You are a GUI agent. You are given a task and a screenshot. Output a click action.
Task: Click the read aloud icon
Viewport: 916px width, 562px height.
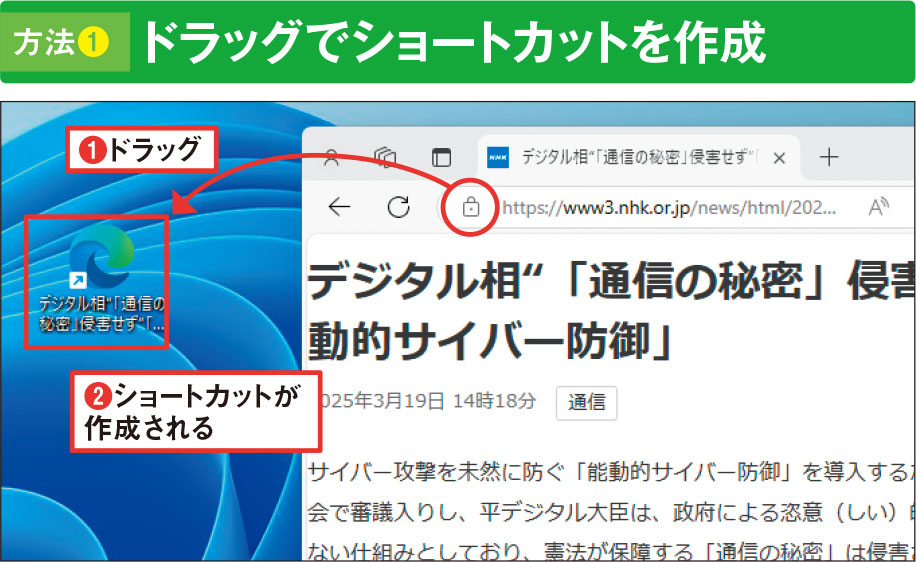pos(878,207)
